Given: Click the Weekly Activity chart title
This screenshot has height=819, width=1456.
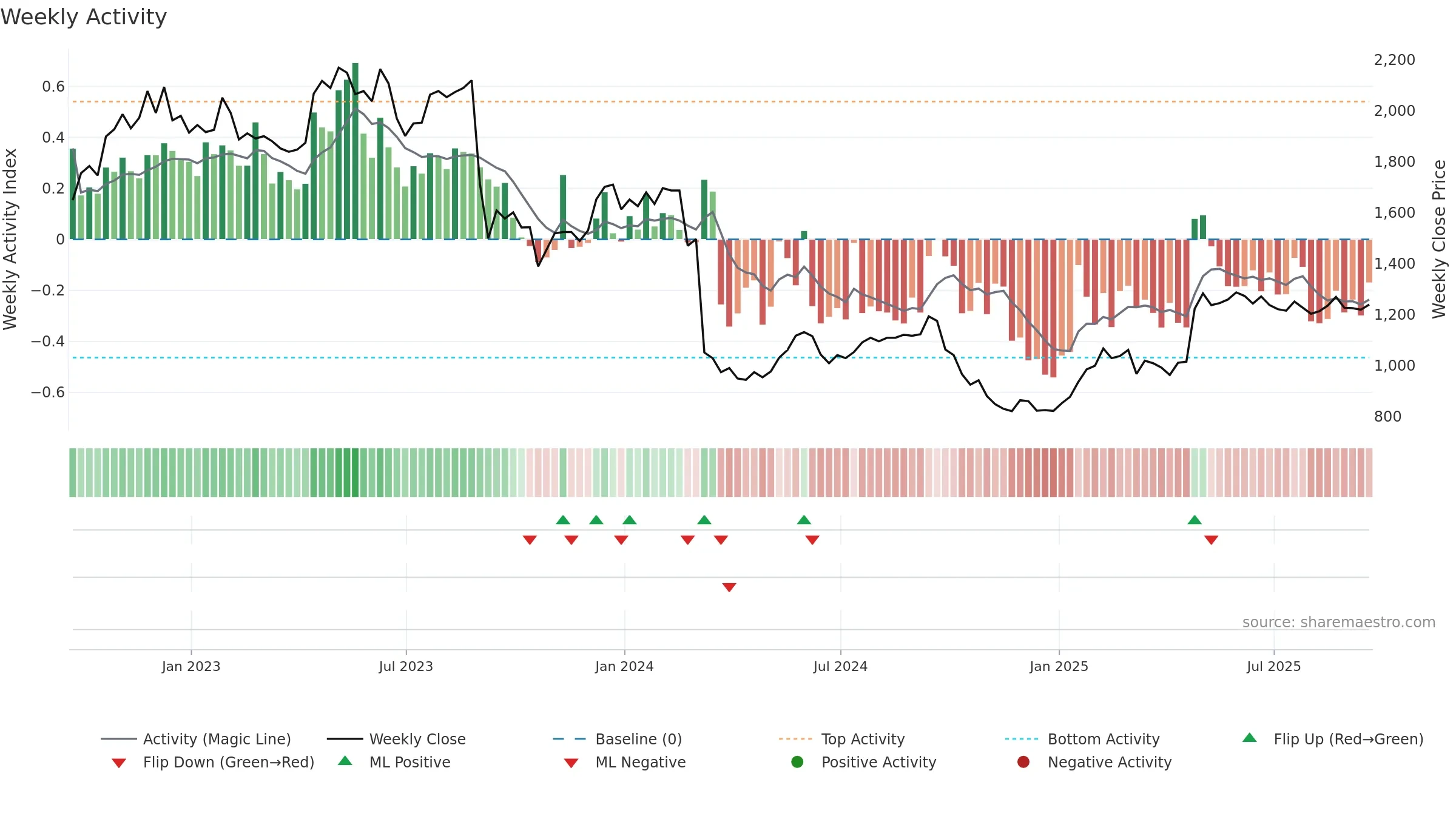Looking at the screenshot, I should click(84, 17).
